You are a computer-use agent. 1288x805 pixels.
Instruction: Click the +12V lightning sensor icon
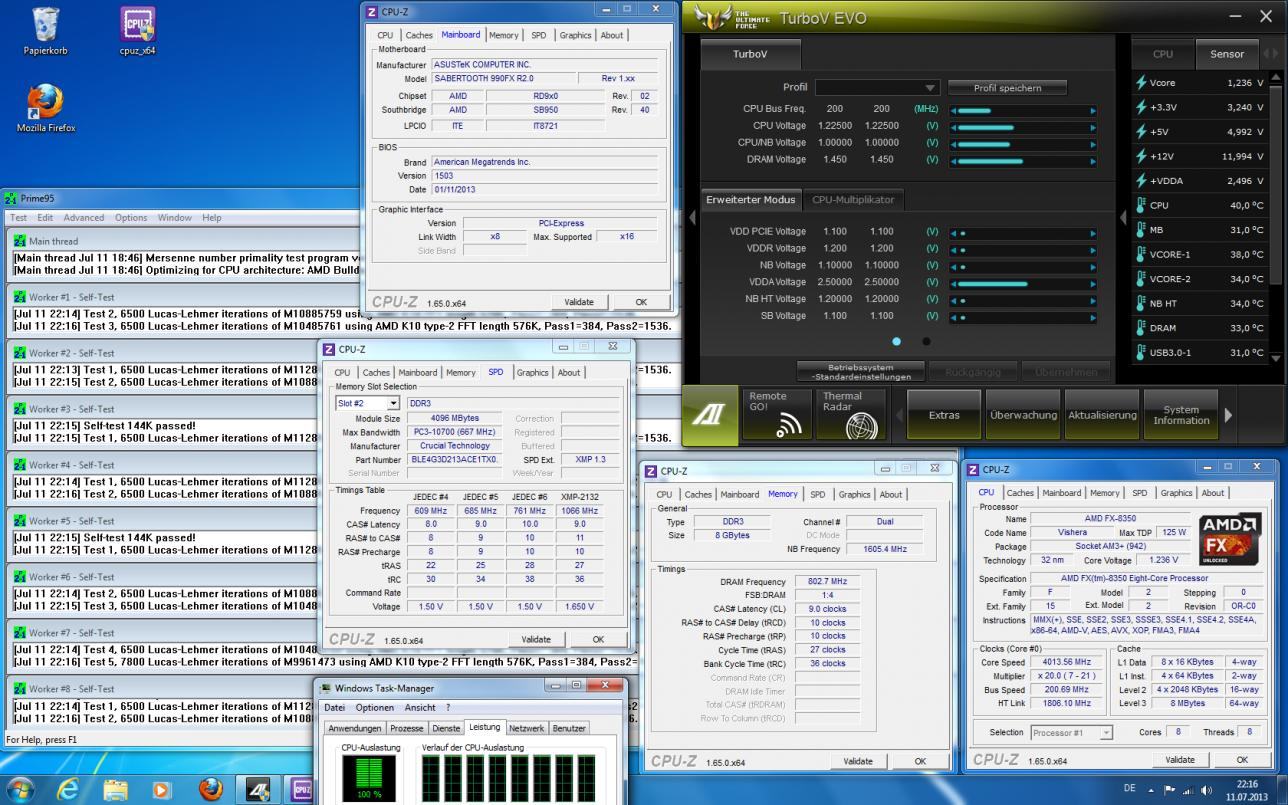point(1141,156)
